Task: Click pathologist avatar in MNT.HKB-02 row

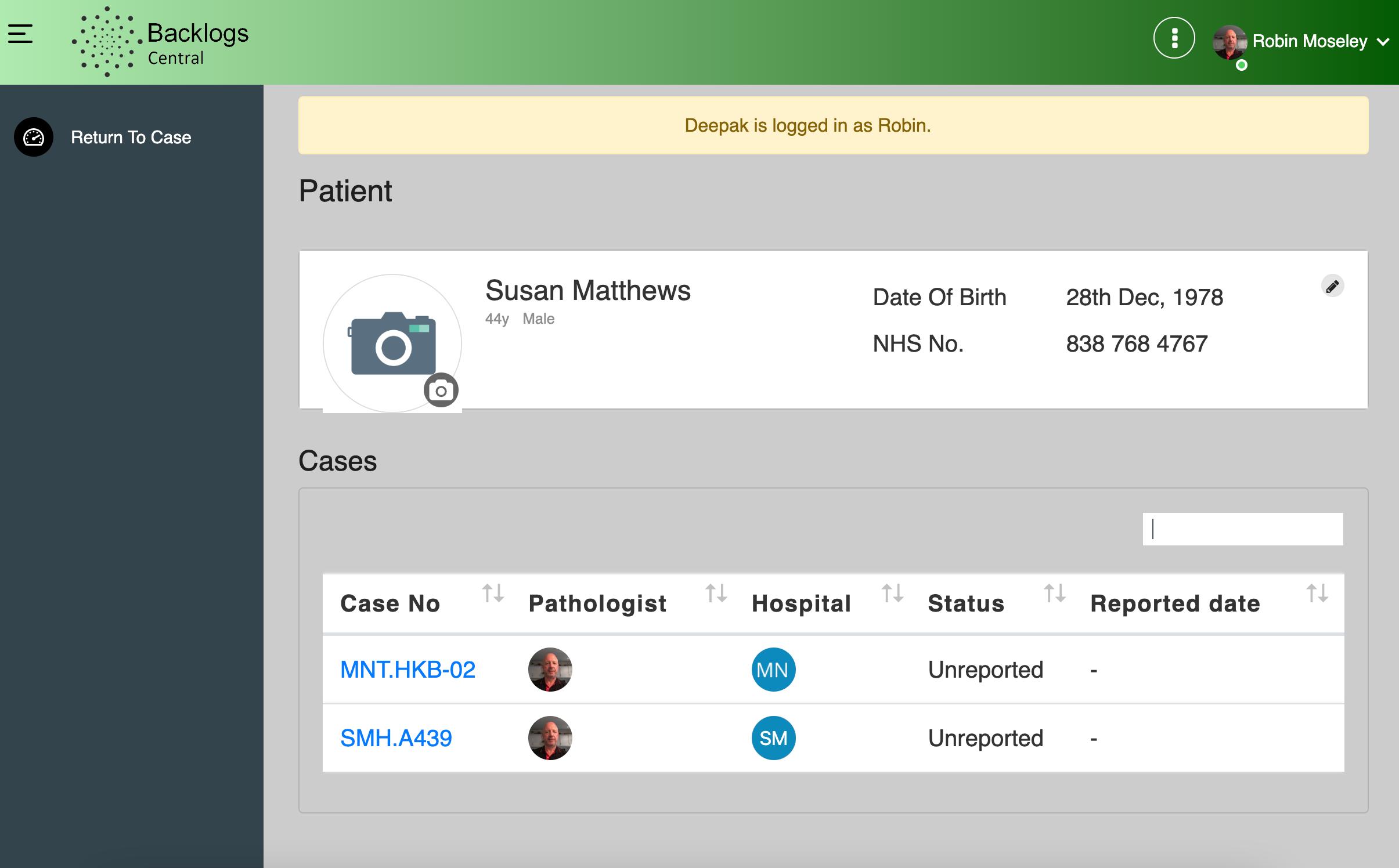Action: tap(550, 670)
